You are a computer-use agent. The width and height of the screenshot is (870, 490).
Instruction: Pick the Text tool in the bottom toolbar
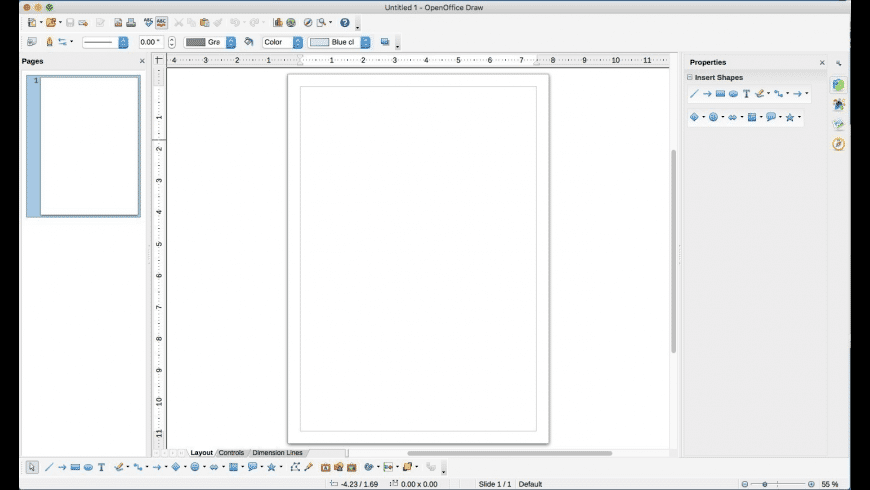[x=101, y=467]
